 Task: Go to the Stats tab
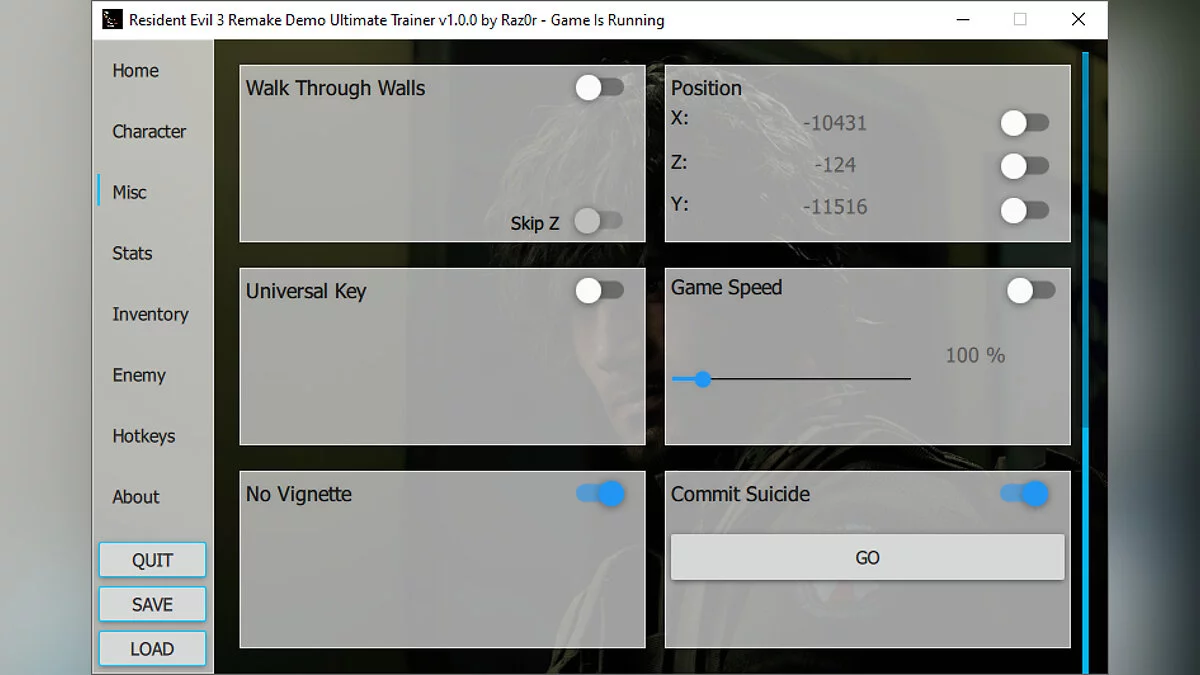point(132,254)
